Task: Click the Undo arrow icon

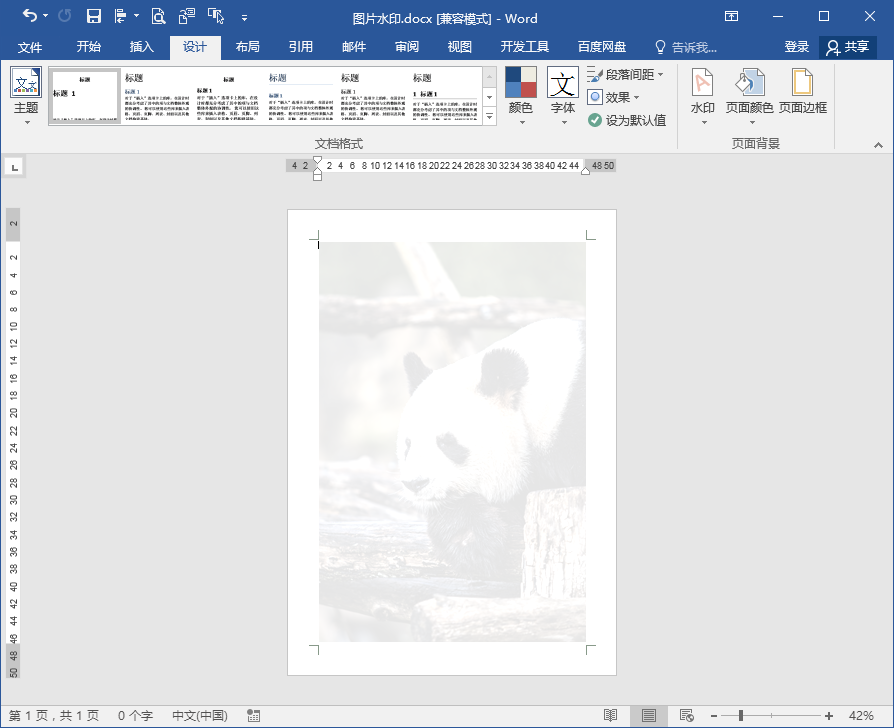Action: pos(29,17)
